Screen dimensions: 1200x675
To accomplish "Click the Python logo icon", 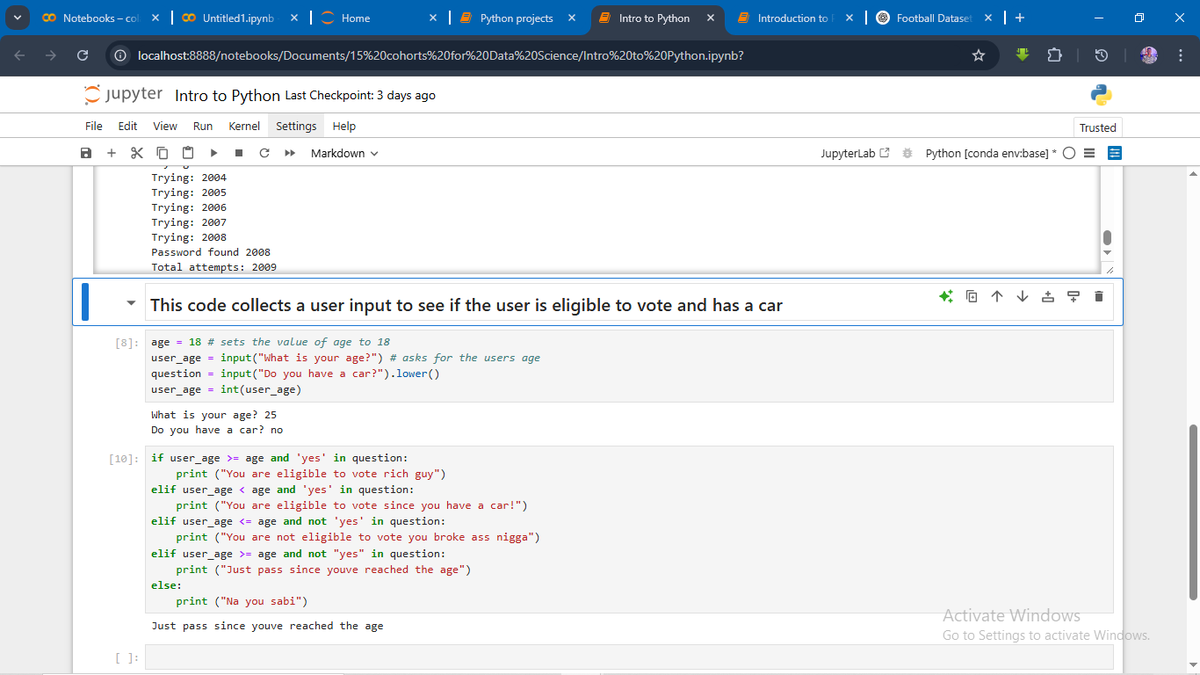I will click(1101, 95).
